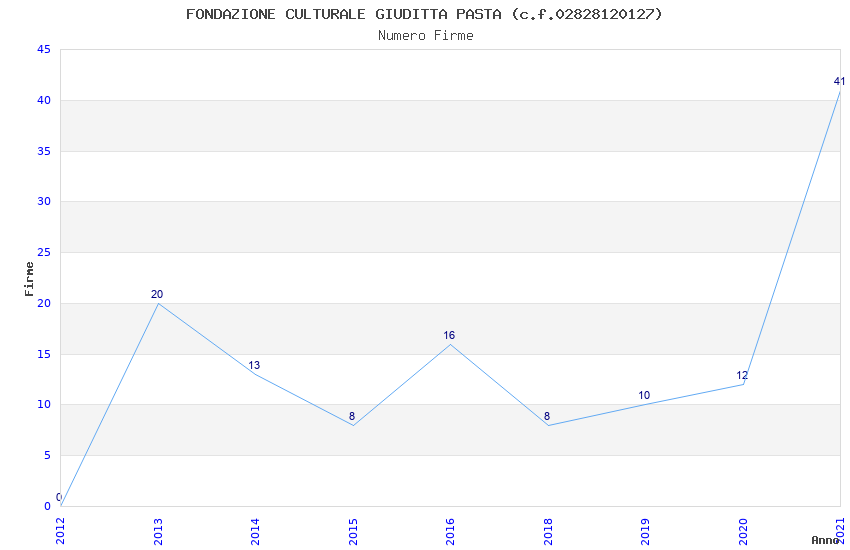Viewport: 850px width, 550px height.
Task: Select the 2021 year label
Action: click(x=840, y=531)
